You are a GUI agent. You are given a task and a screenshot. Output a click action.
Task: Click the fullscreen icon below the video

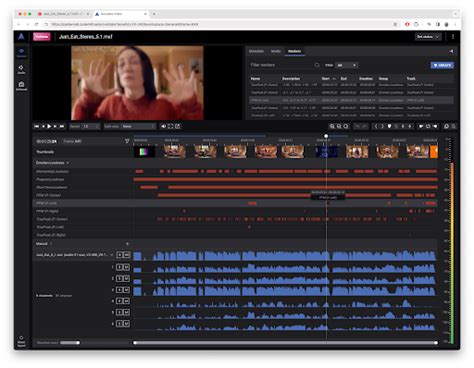171,126
